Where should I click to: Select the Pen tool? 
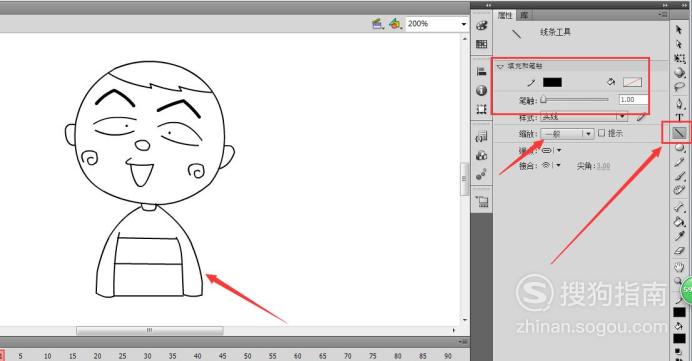(x=679, y=104)
